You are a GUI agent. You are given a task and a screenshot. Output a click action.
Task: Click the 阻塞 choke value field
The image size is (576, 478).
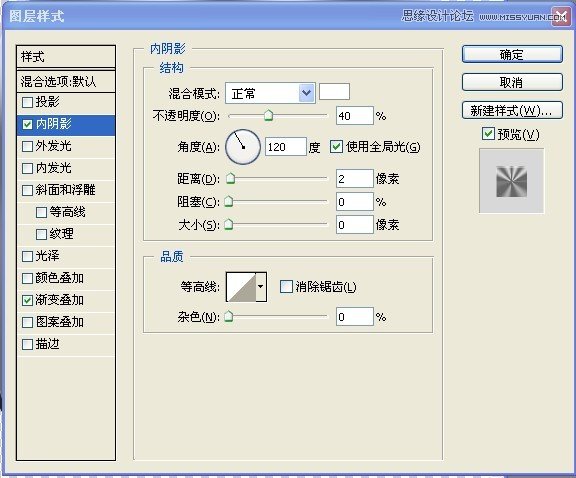click(x=354, y=202)
